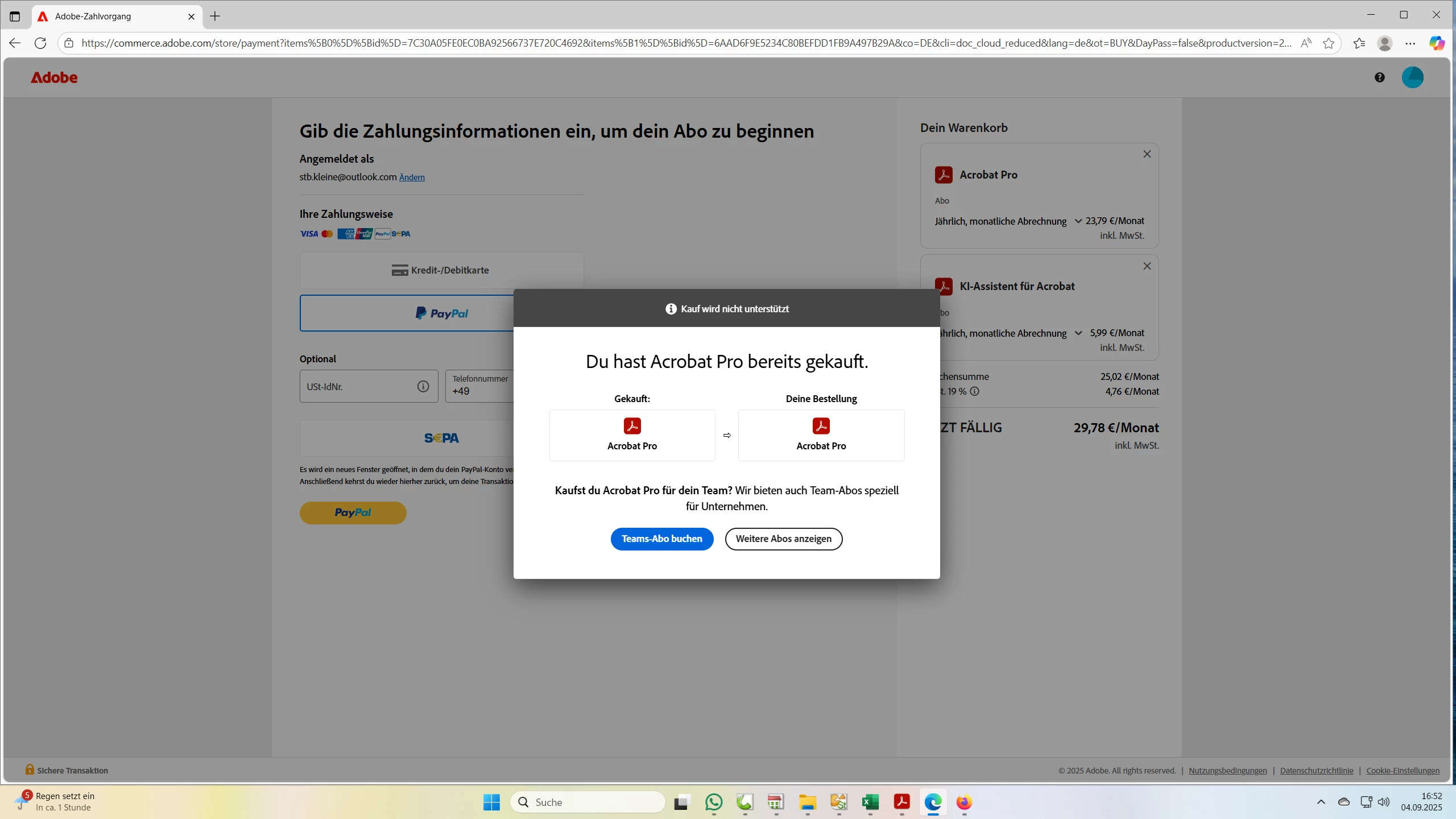
Task: Click the Adobe logo in header
Action: tap(54, 77)
